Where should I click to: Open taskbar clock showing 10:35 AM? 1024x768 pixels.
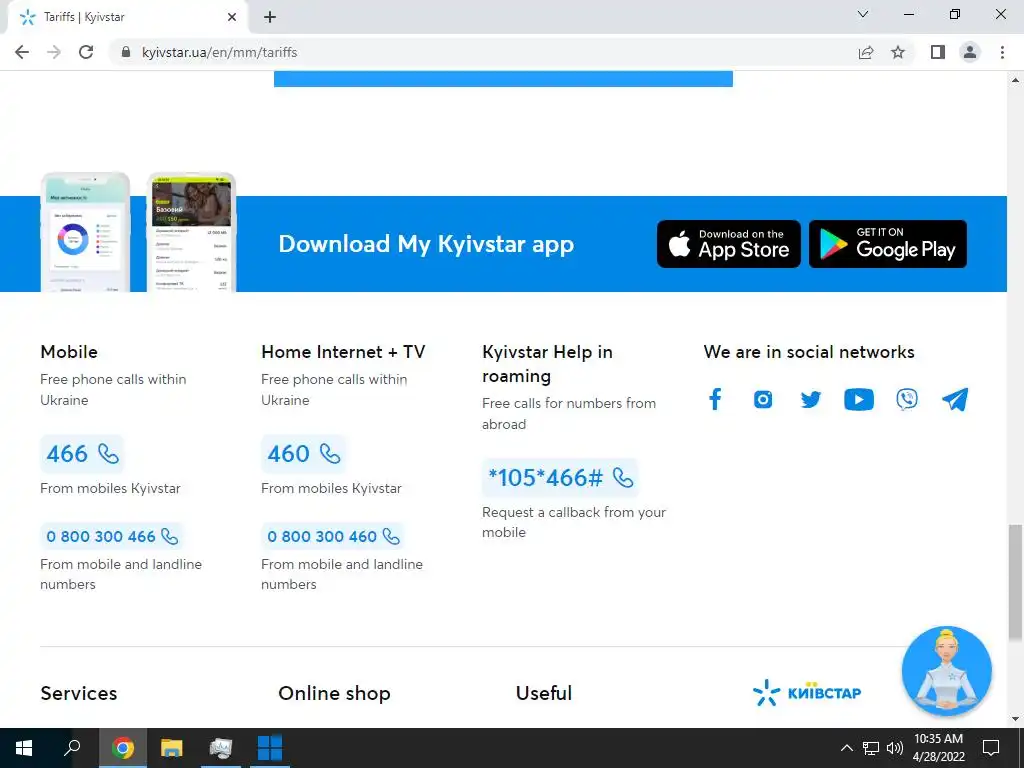point(938,748)
